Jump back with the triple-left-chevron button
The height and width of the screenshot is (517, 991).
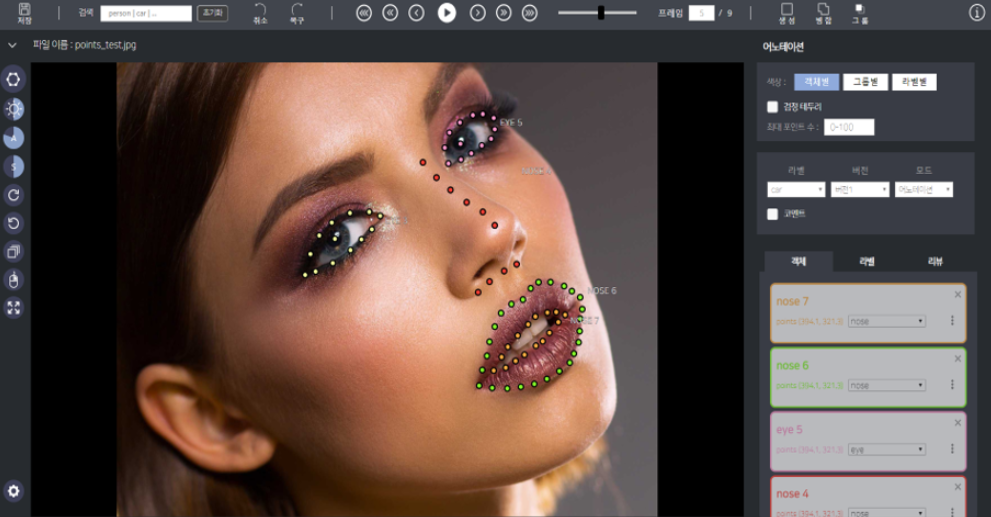point(364,13)
